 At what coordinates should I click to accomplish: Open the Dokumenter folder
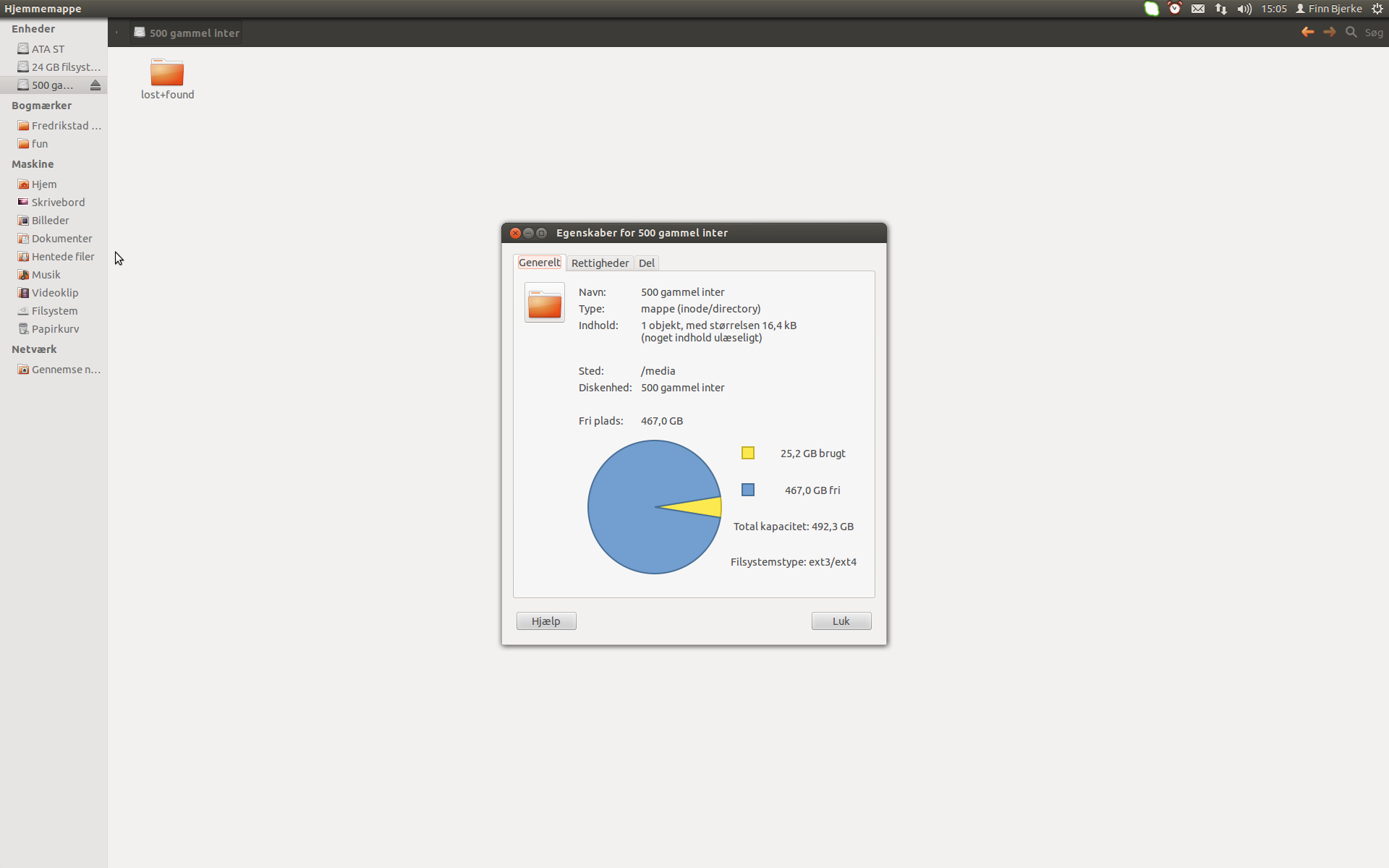tap(54, 238)
